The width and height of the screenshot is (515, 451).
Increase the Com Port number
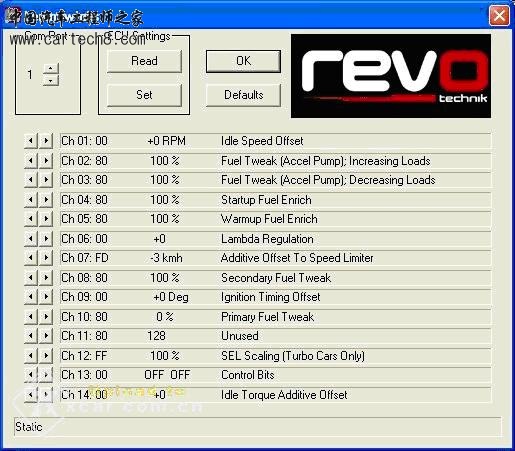[51, 68]
